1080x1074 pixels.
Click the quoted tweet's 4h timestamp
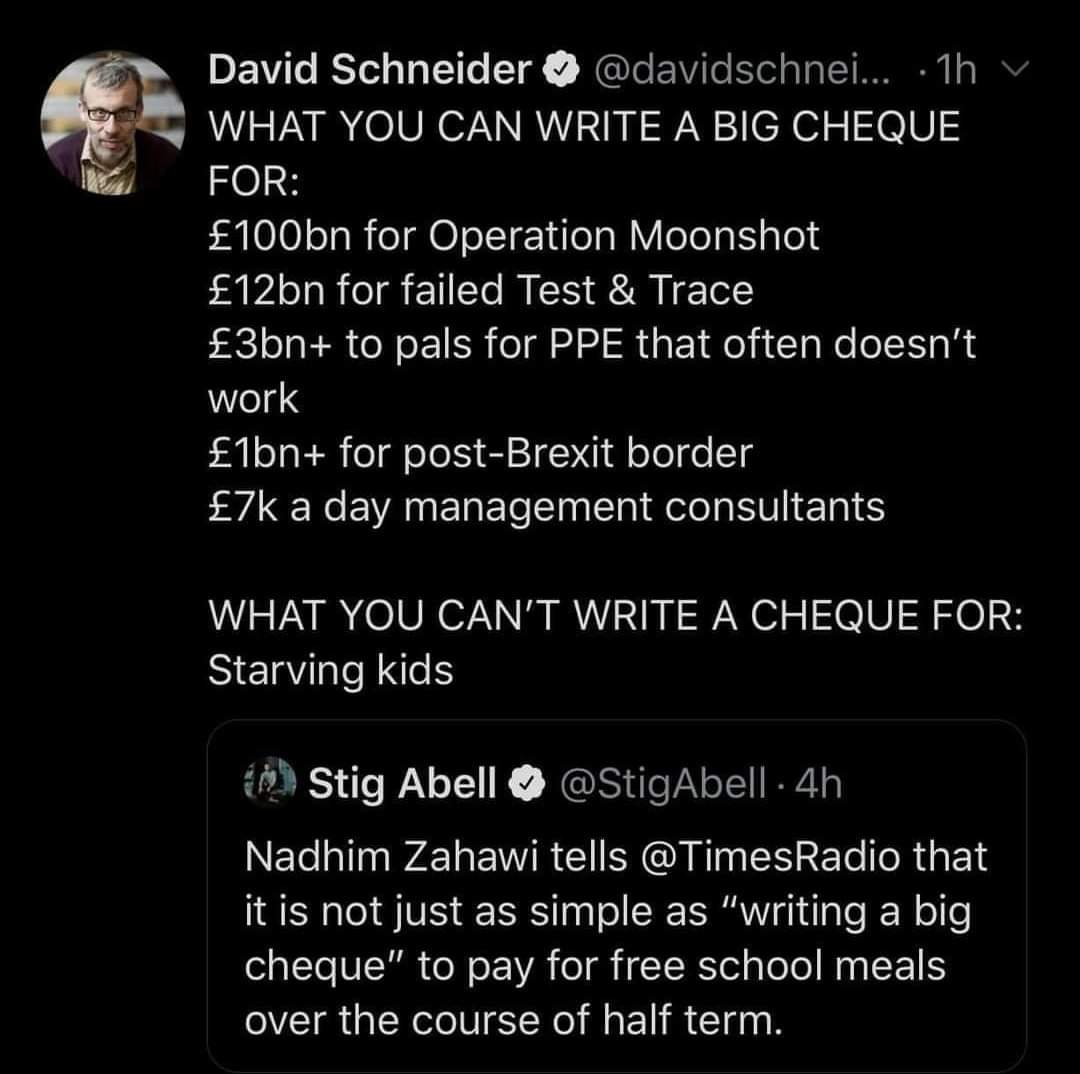(x=819, y=785)
